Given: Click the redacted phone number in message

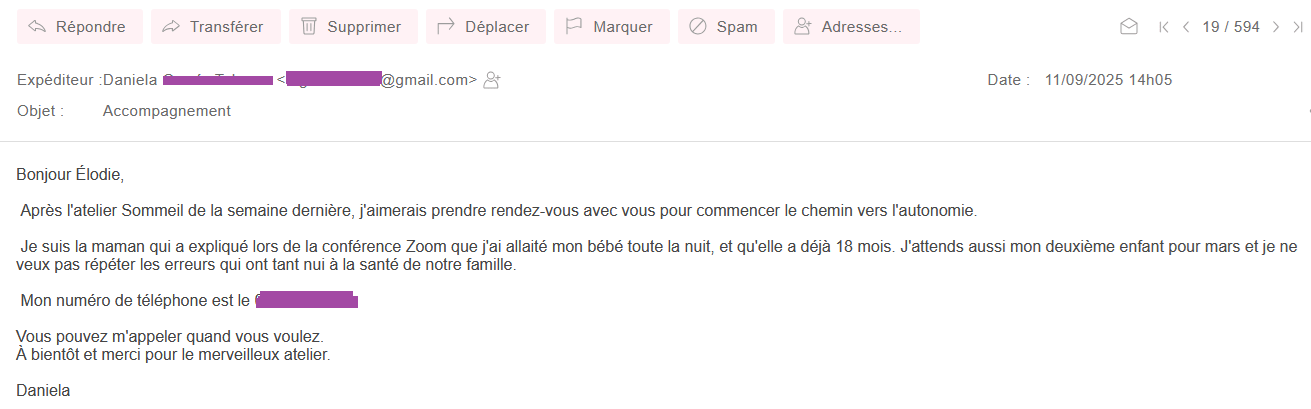Looking at the screenshot, I should coord(307,299).
